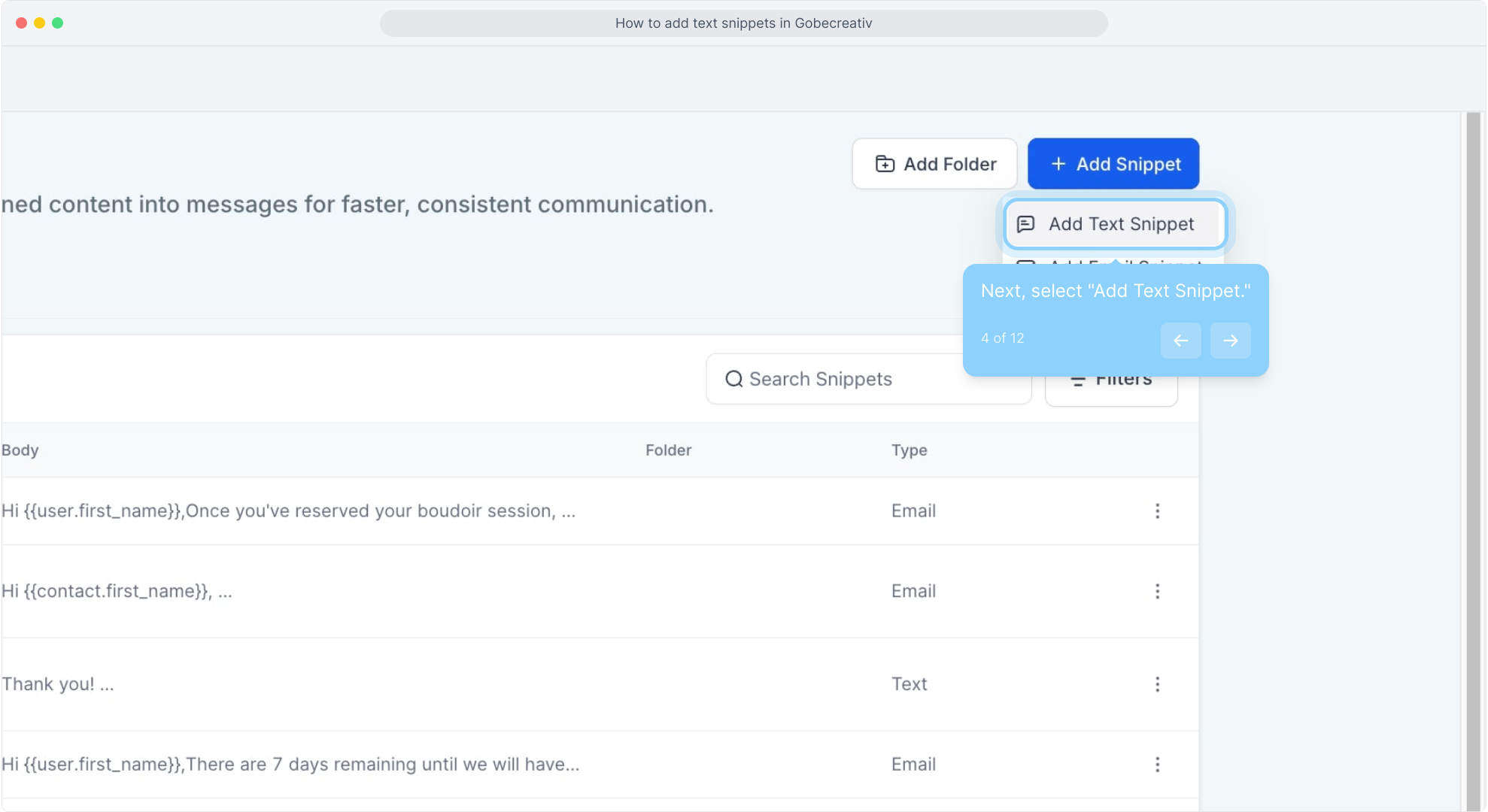Click the green macOS window zoom button

[58, 23]
